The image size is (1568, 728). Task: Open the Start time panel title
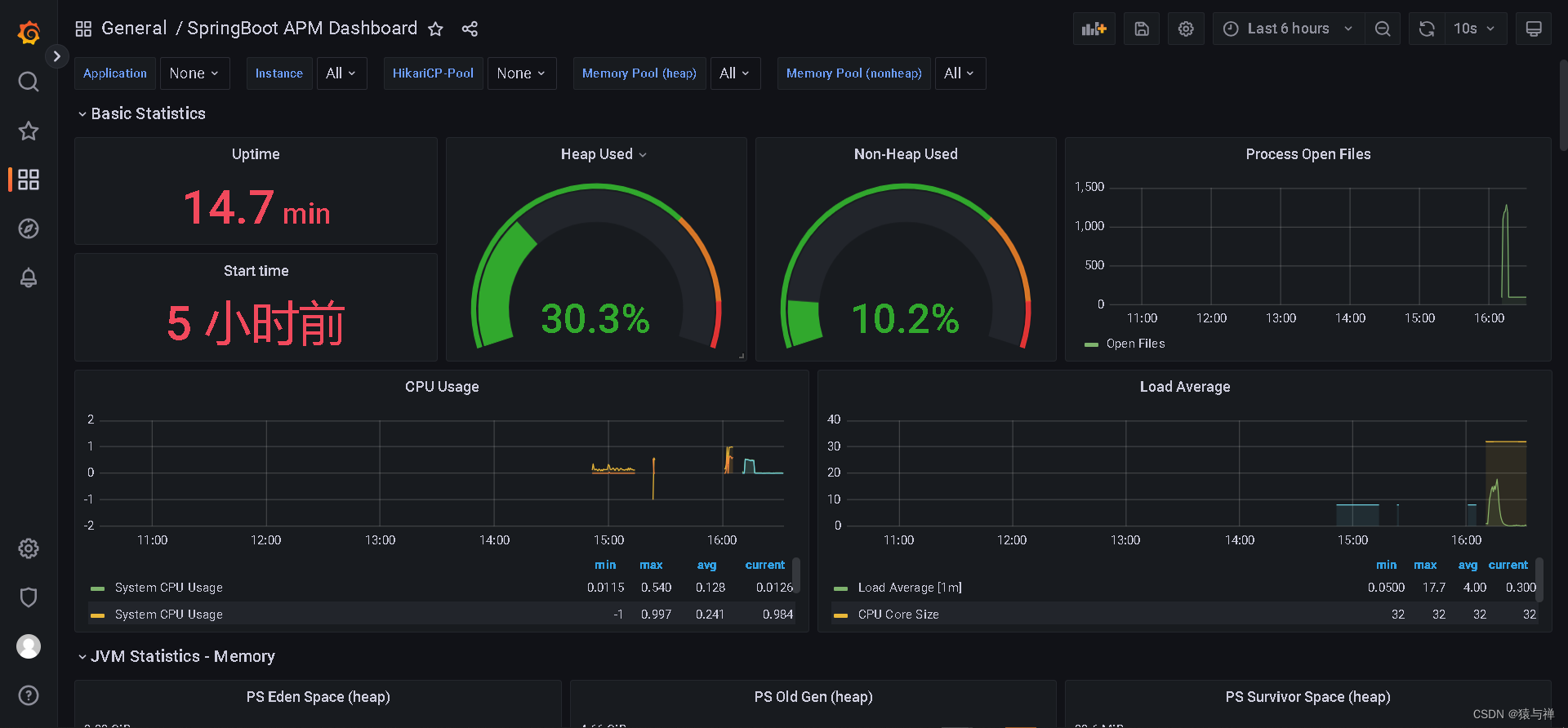click(256, 271)
